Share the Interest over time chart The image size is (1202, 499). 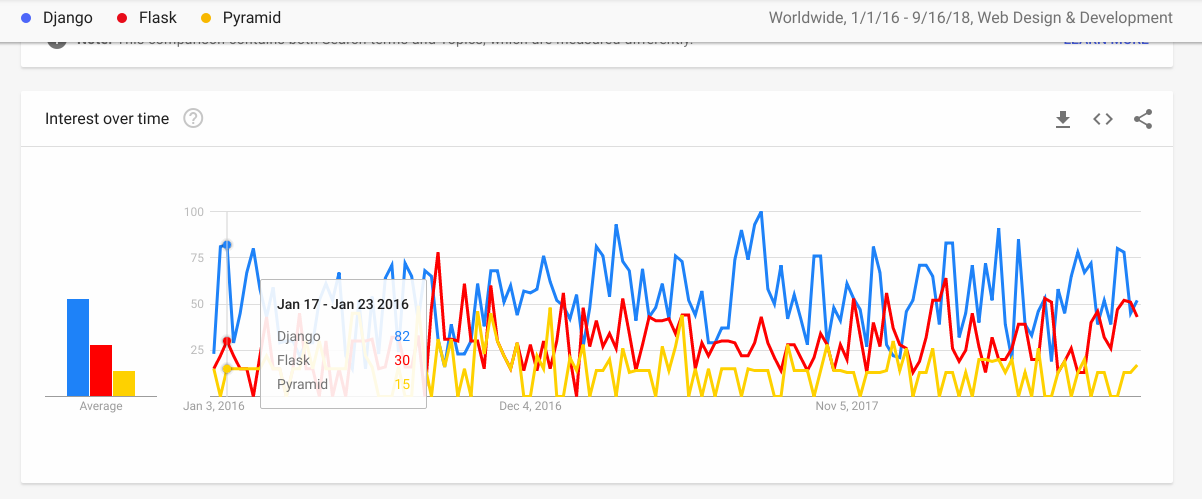click(x=1143, y=119)
